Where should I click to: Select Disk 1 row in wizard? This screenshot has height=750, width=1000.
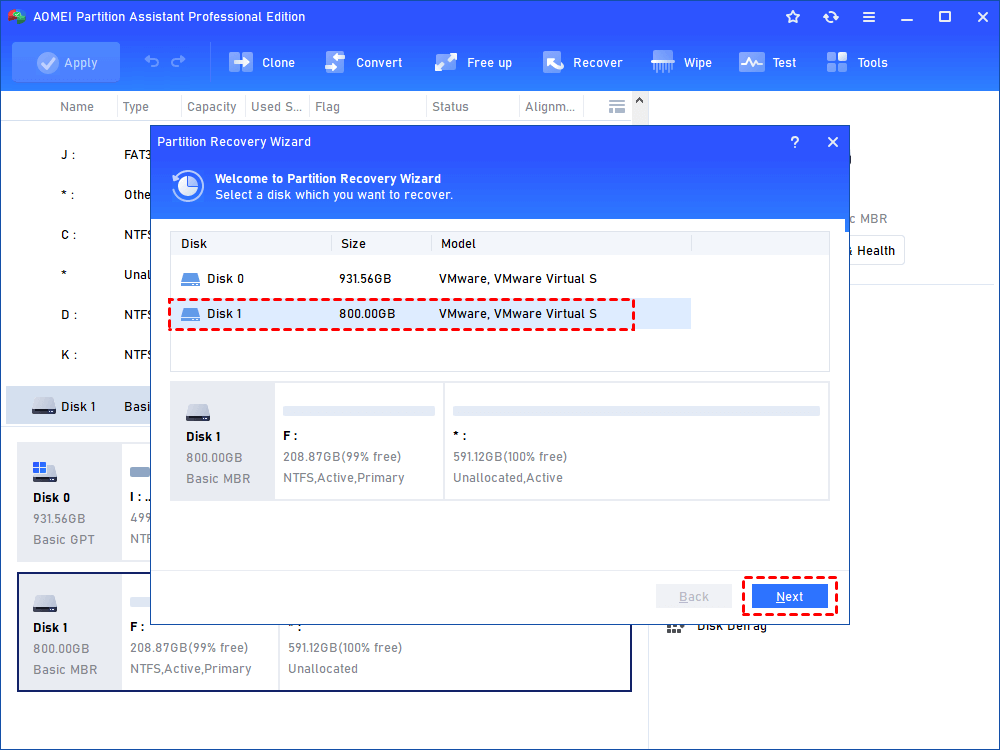pyautogui.click(x=430, y=314)
